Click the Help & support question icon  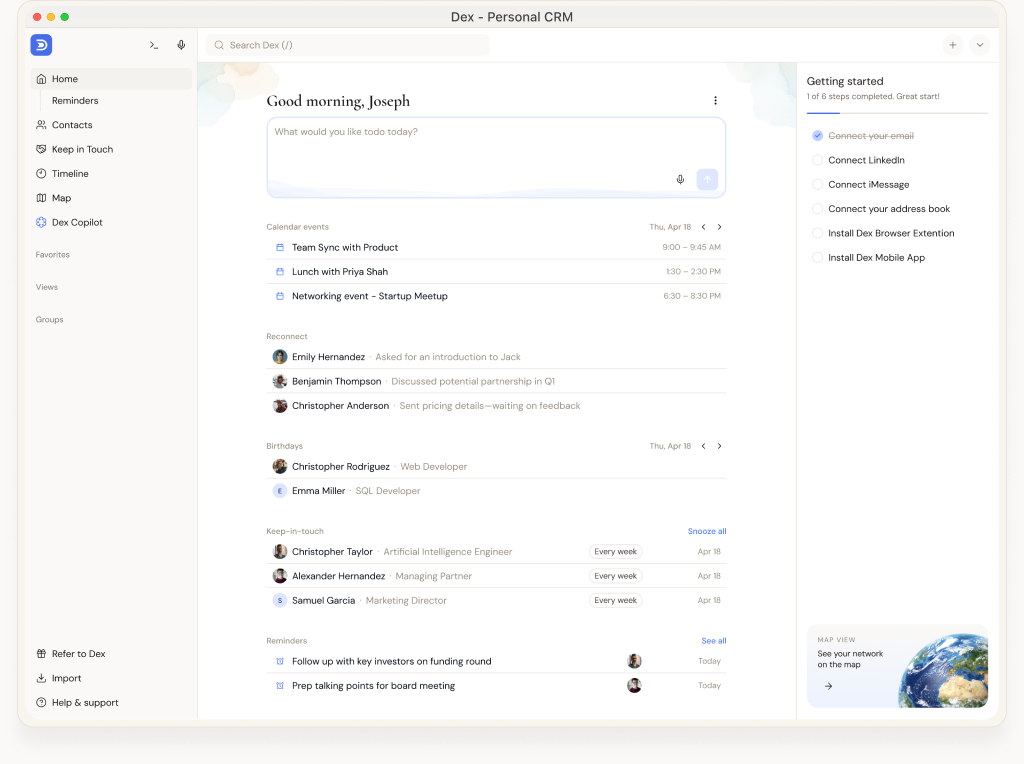point(41,703)
